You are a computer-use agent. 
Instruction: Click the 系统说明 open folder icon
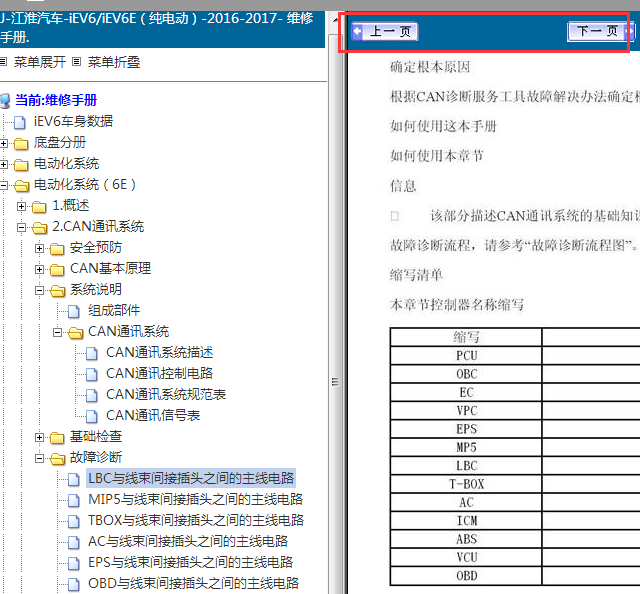58,291
